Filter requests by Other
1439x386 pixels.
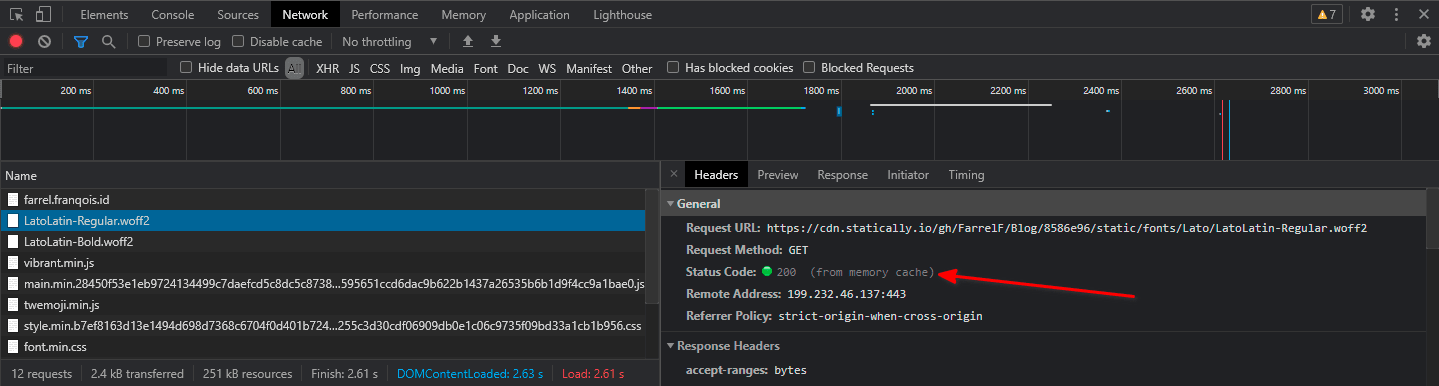click(637, 68)
